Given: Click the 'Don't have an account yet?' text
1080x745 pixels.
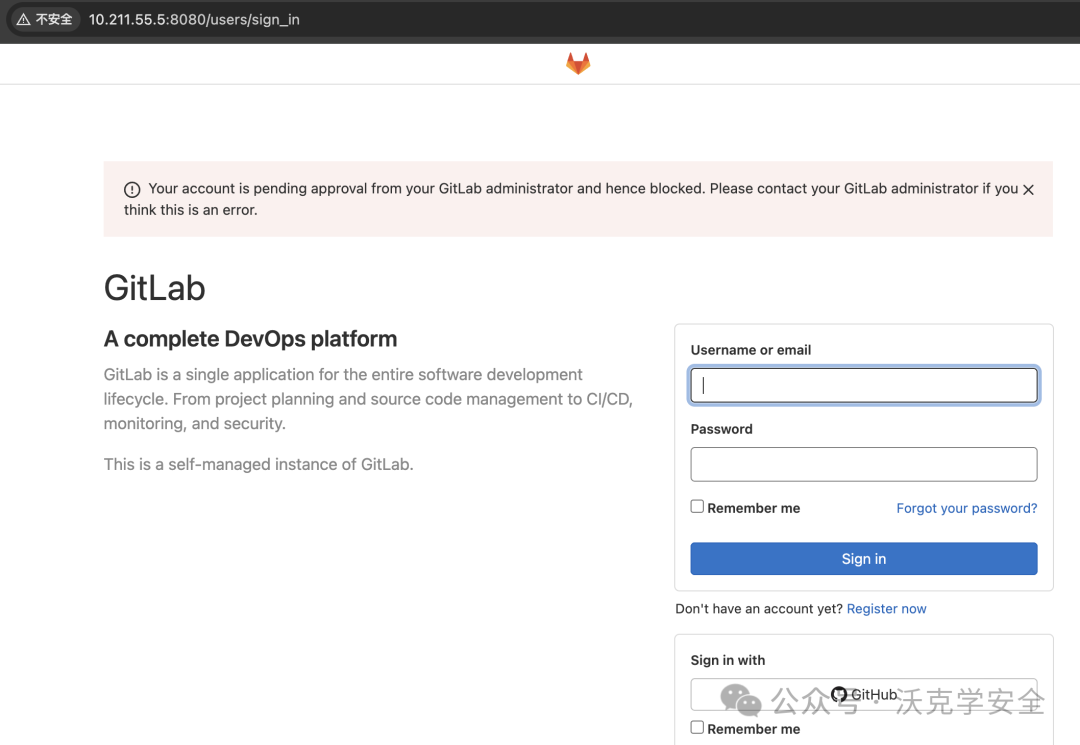Looking at the screenshot, I should [758, 609].
